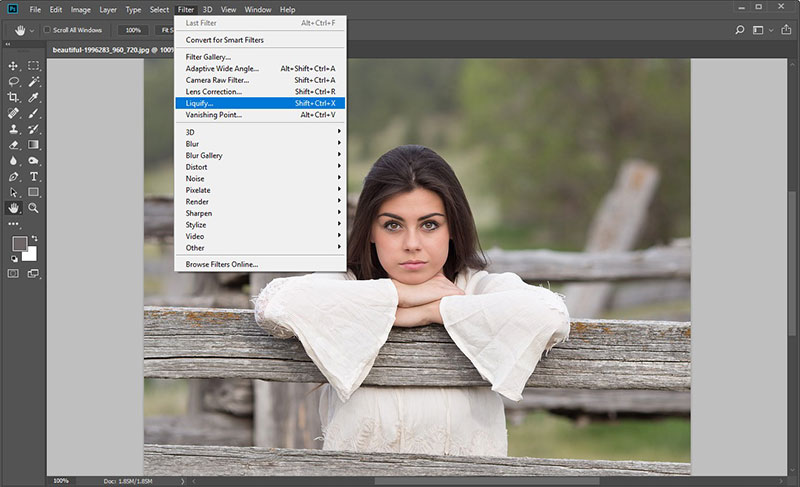Select the beautiful-1996283_960_720.jpg document tab
This screenshot has width=800, height=487.
[112, 50]
